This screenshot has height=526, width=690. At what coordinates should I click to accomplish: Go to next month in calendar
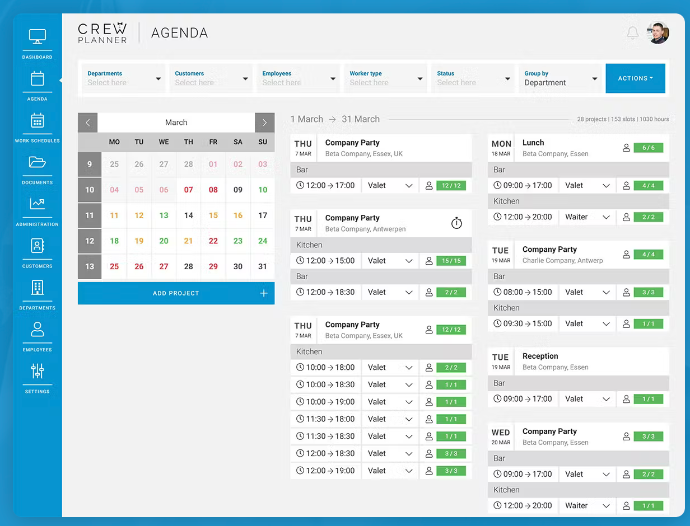[264, 122]
